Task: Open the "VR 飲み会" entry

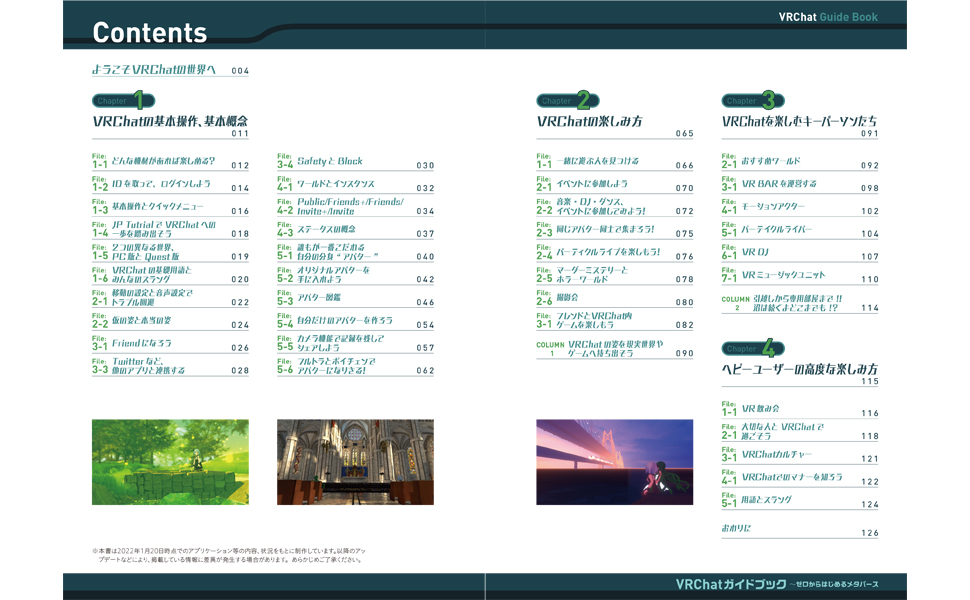Action: (760, 409)
